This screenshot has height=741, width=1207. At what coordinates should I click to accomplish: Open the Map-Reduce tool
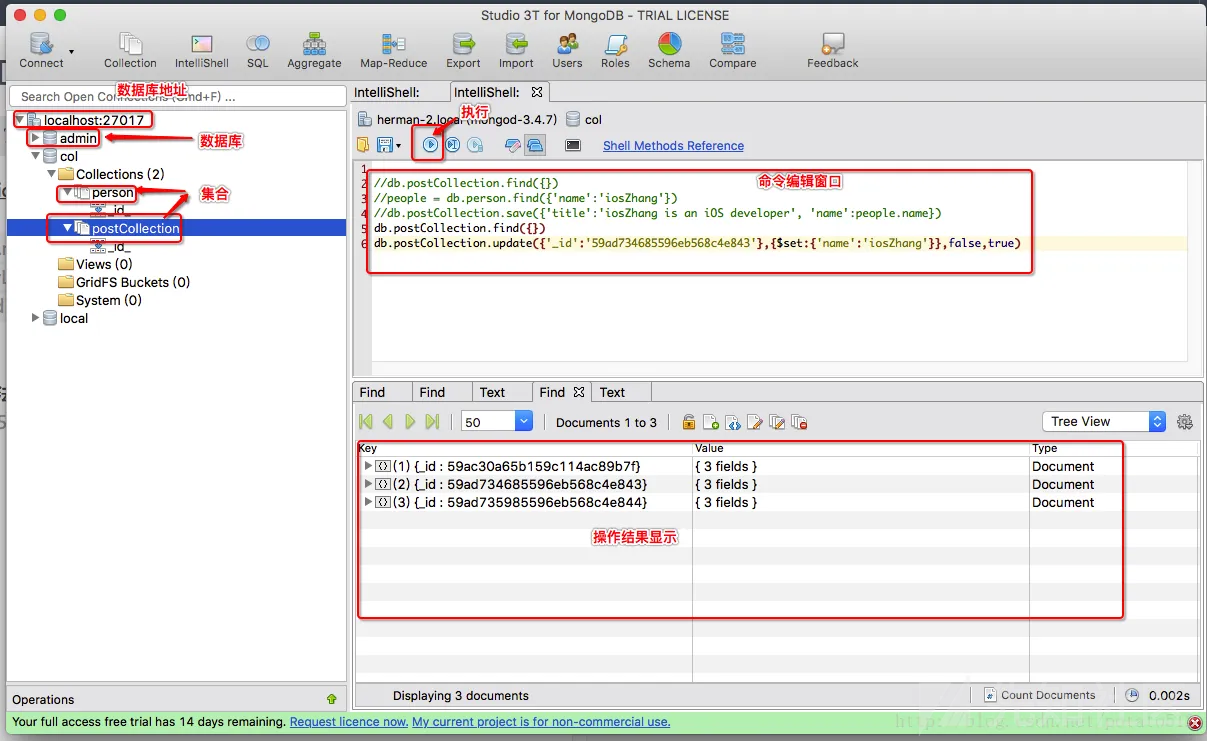point(393,50)
